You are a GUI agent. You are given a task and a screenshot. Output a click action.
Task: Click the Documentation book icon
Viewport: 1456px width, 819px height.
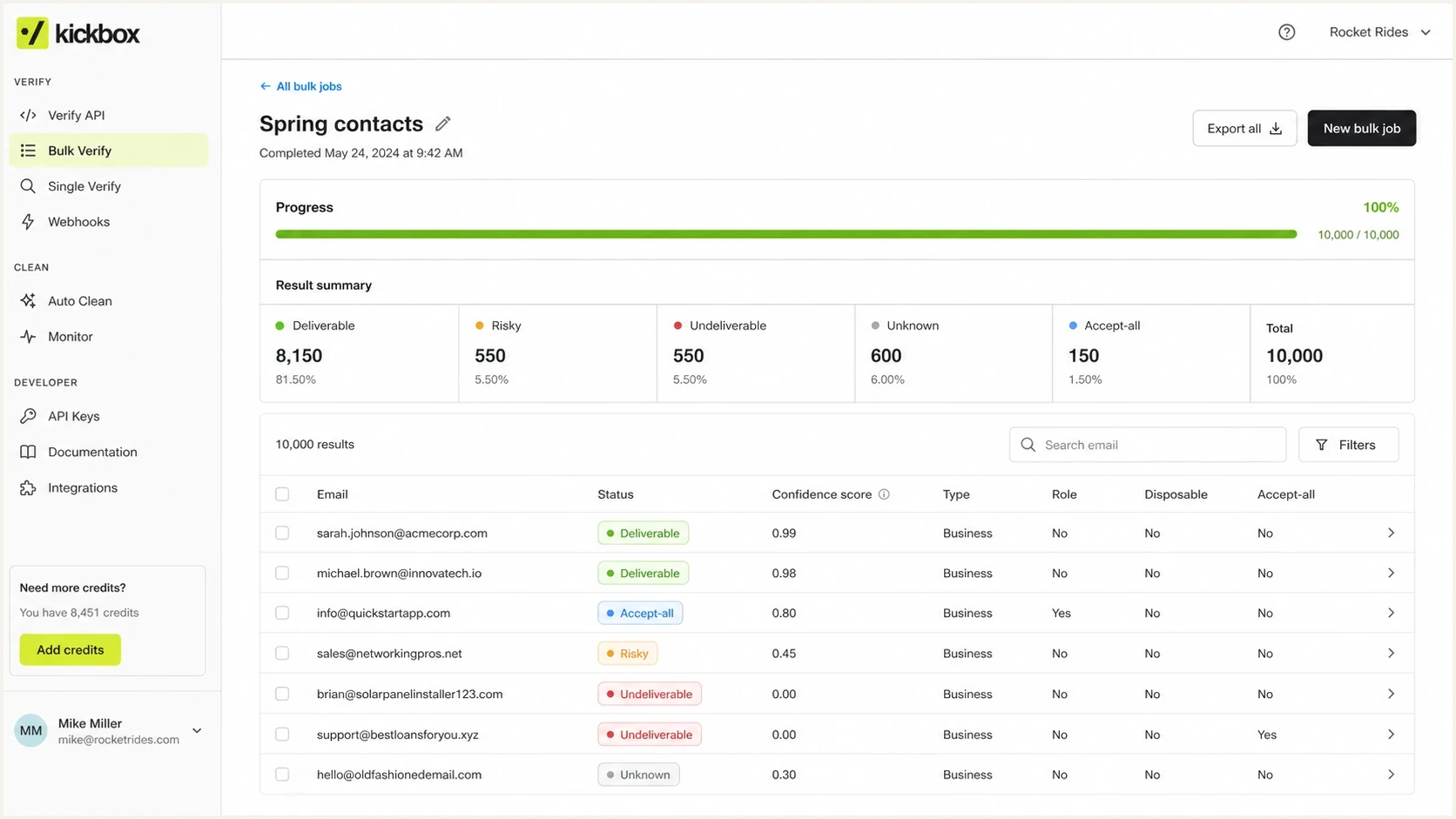(28, 452)
